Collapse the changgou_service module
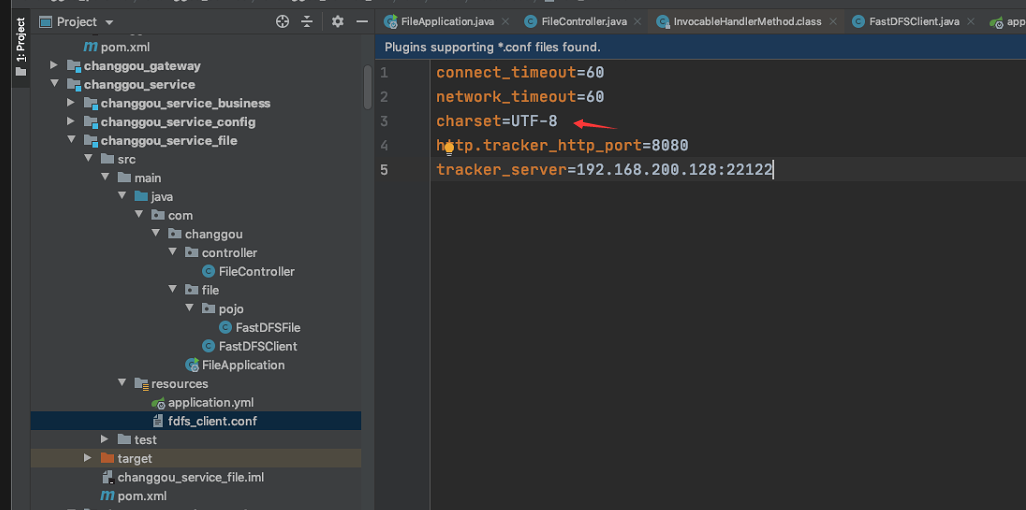The width and height of the screenshot is (1026, 510). (x=54, y=84)
